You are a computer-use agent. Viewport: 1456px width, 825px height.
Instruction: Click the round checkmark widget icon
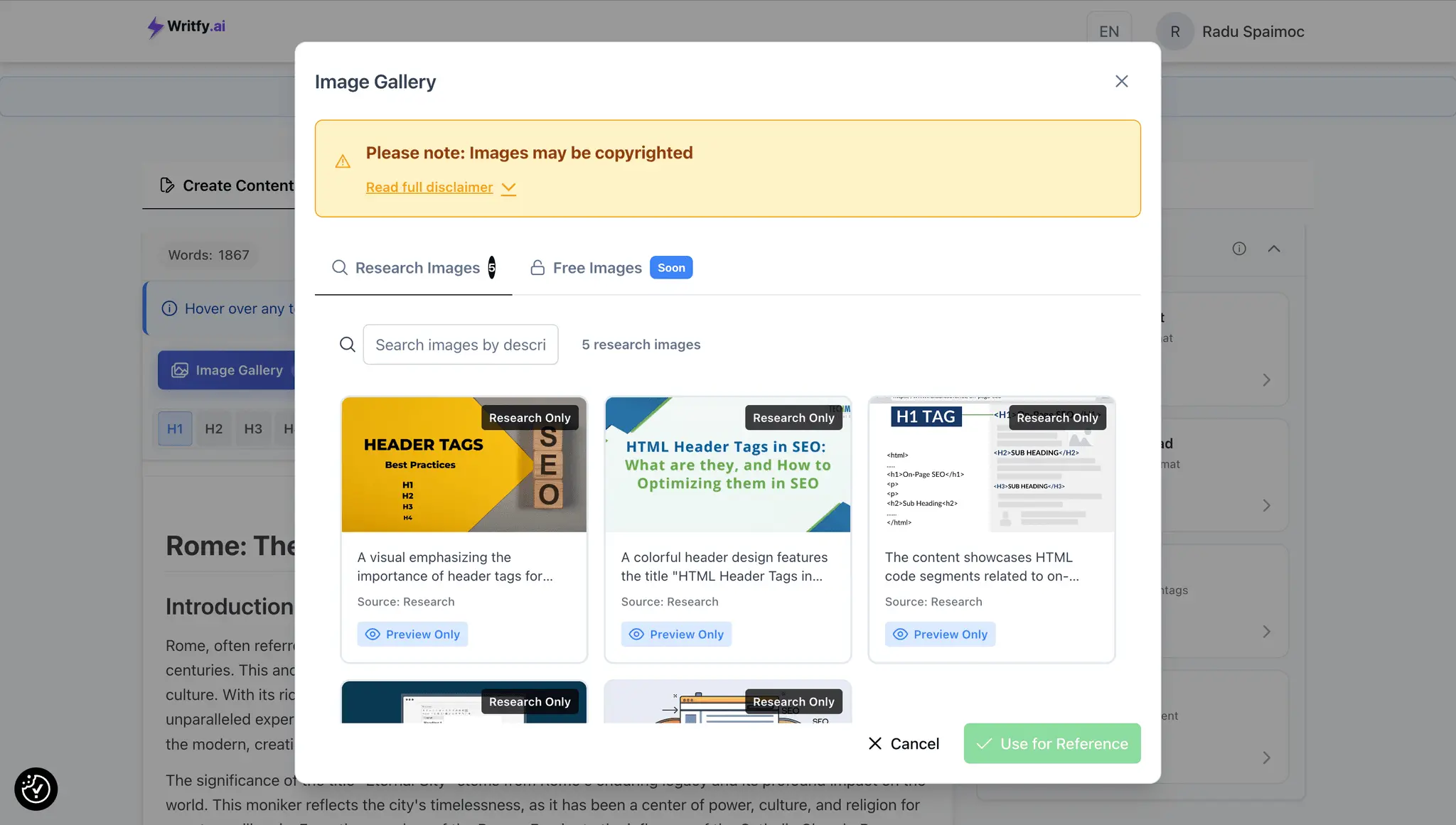[36, 789]
